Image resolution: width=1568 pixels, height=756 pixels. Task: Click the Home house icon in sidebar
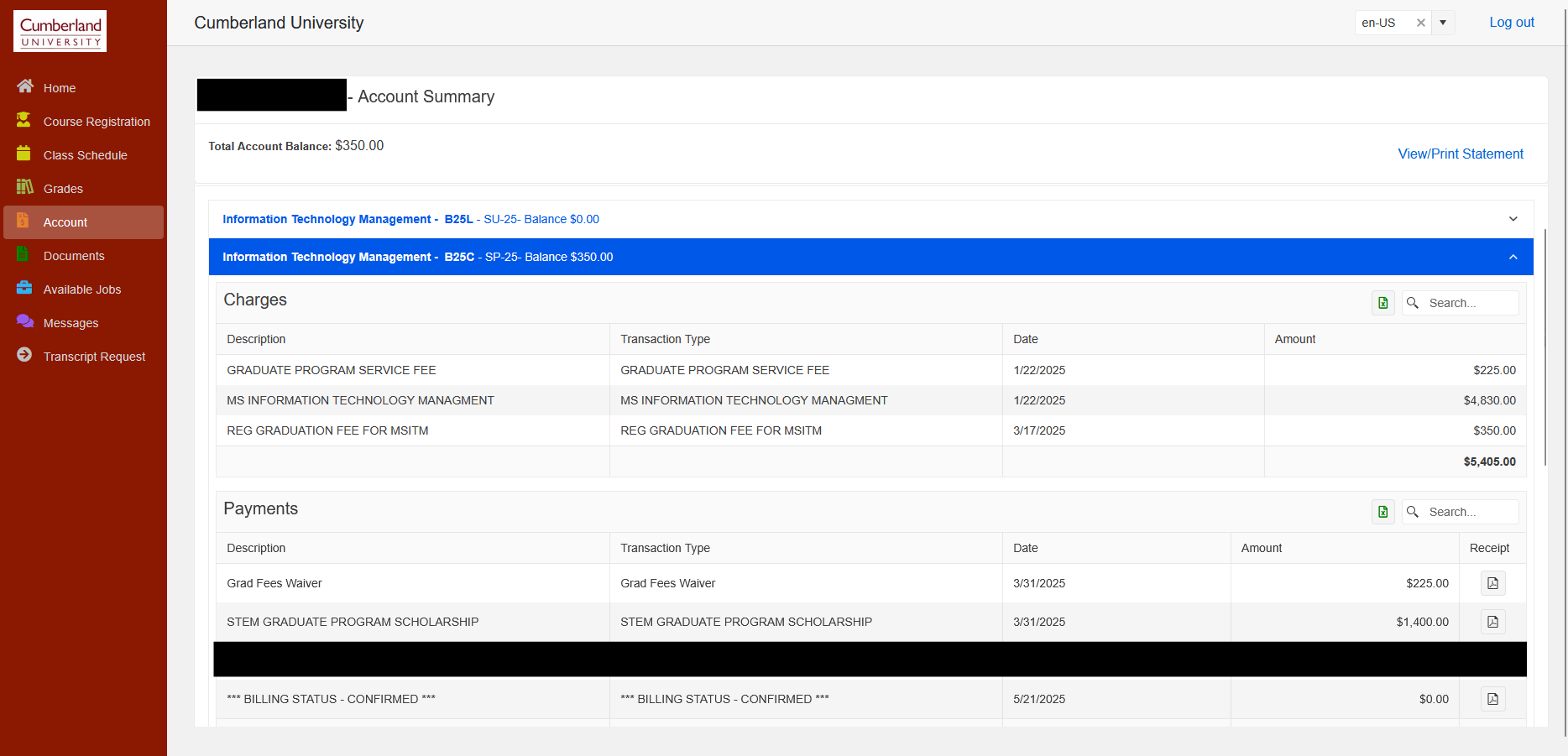25,86
